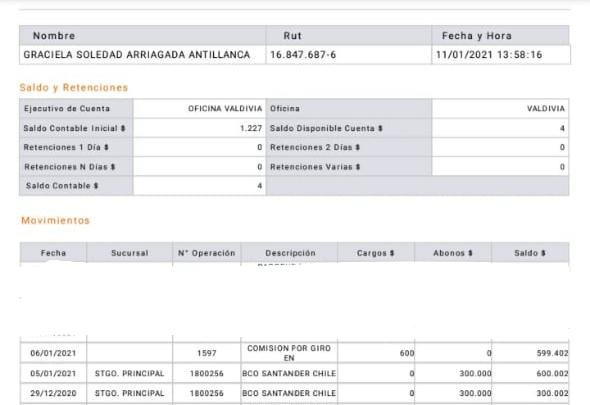Select the Ejecutivo de Cuenta label
Image resolution: width=590 pixels, height=405 pixels.
pos(67,109)
